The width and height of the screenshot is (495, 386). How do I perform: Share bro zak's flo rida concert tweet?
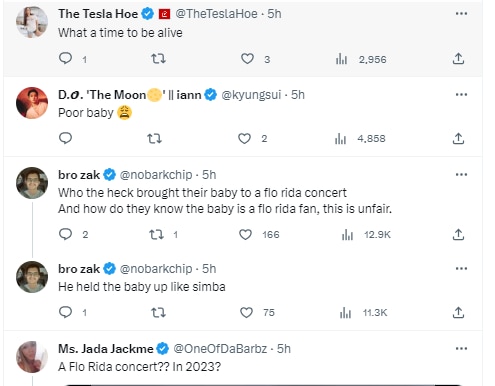click(x=458, y=235)
